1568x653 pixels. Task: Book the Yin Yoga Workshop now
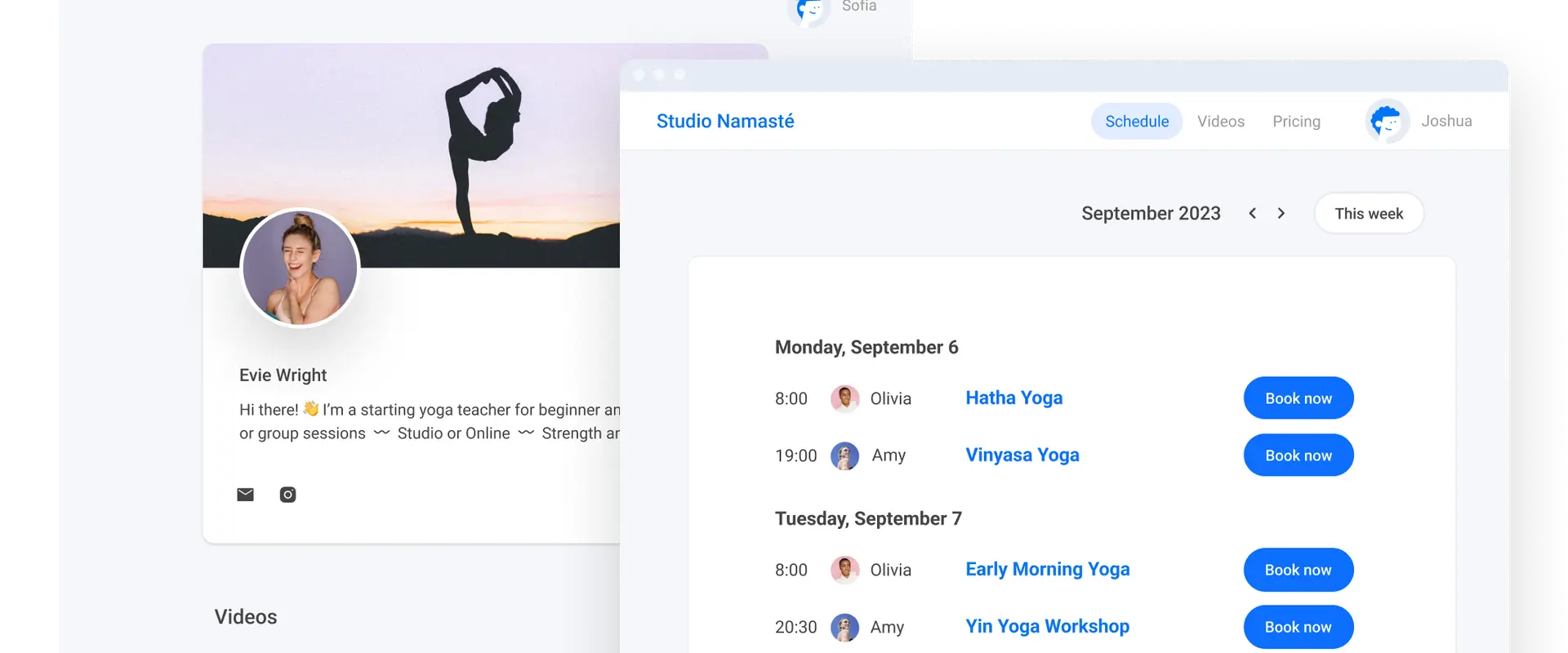1298,627
